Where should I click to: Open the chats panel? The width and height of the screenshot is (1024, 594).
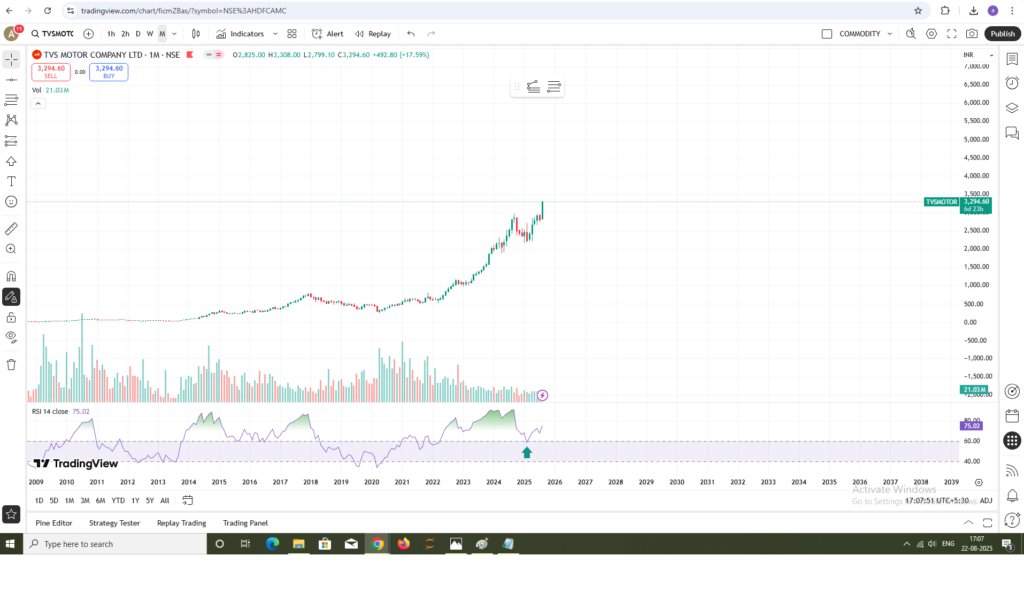pos(1012,133)
